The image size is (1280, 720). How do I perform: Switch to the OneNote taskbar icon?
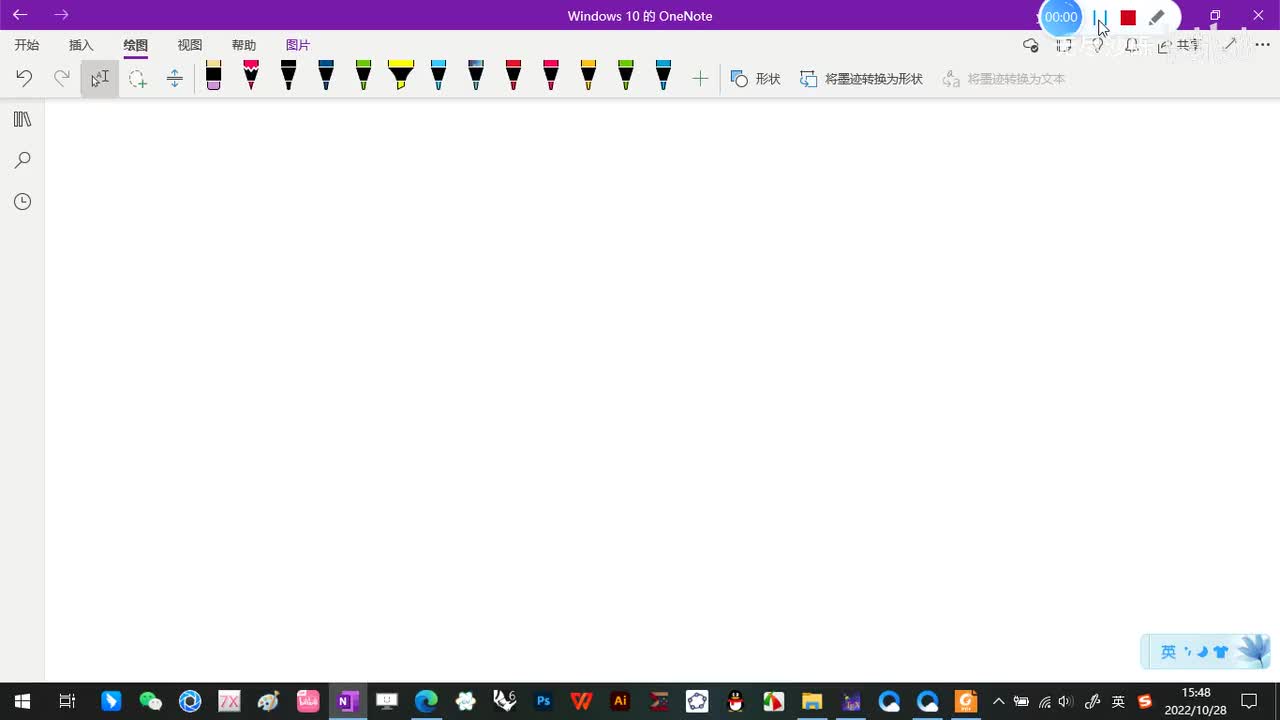point(348,701)
